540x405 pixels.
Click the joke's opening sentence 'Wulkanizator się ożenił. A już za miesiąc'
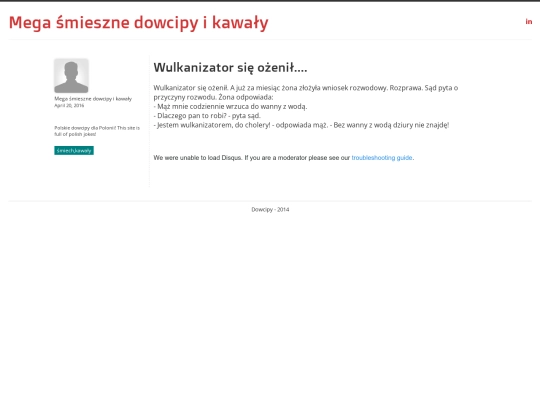(x=217, y=88)
